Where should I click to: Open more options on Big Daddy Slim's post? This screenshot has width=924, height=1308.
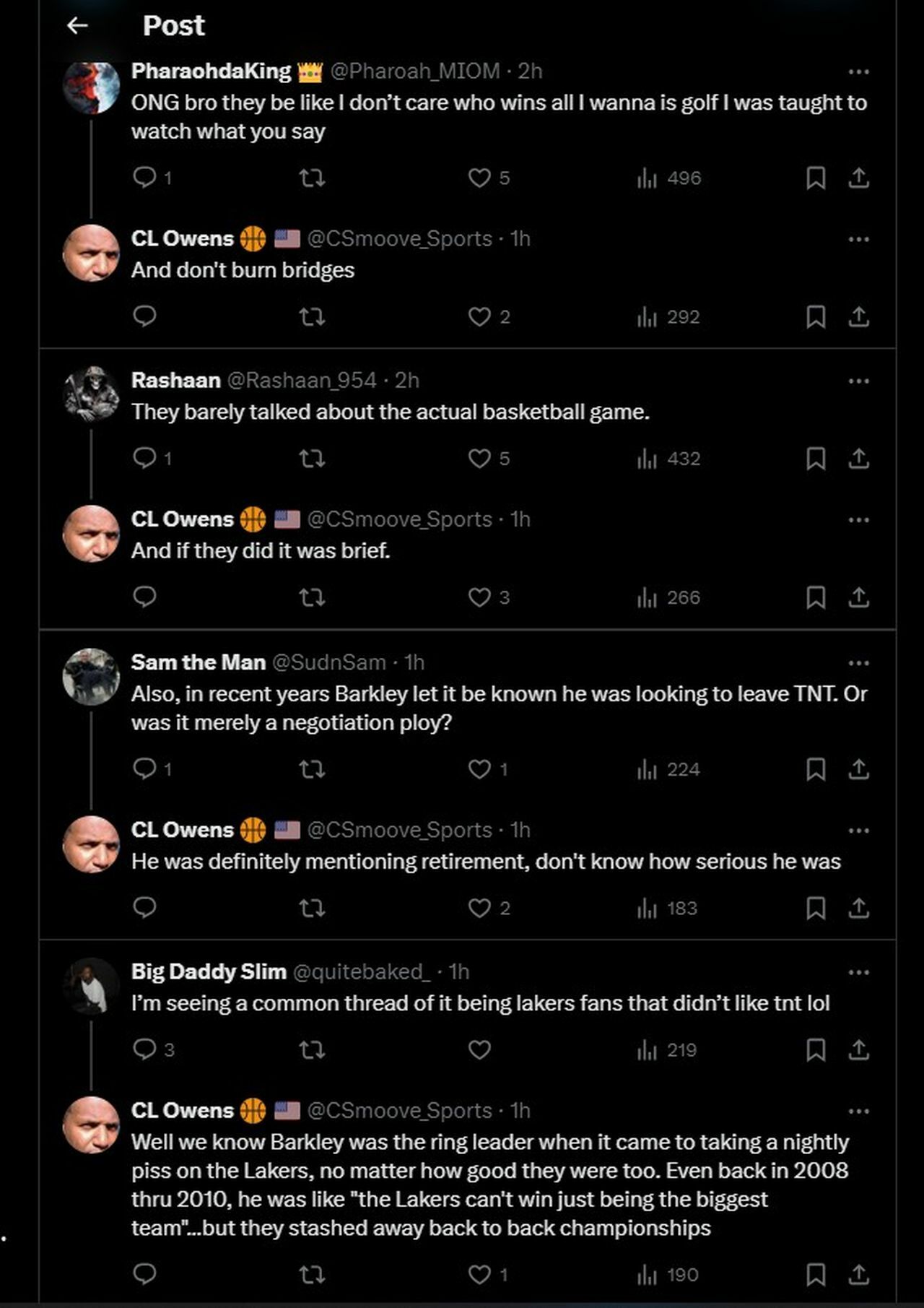pyautogui.click(x=858, y=972)
